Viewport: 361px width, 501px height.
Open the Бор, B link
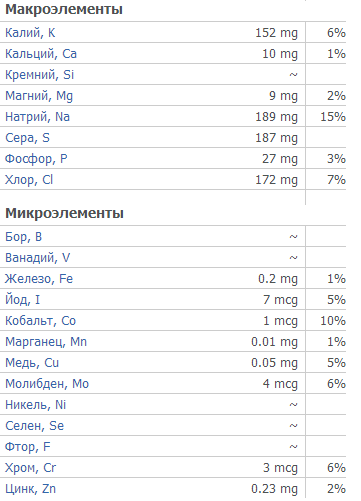point(23,237)
